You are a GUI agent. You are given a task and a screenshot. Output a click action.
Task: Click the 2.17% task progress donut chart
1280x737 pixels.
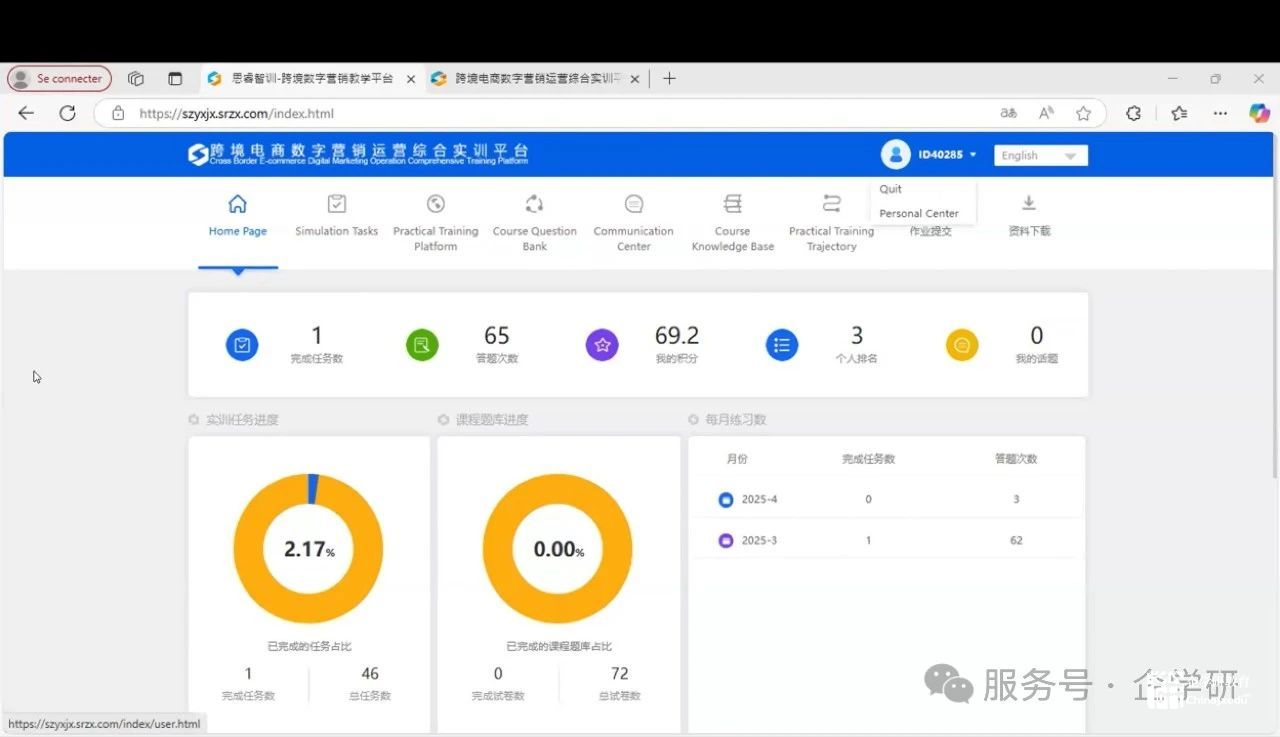[308, 548]
